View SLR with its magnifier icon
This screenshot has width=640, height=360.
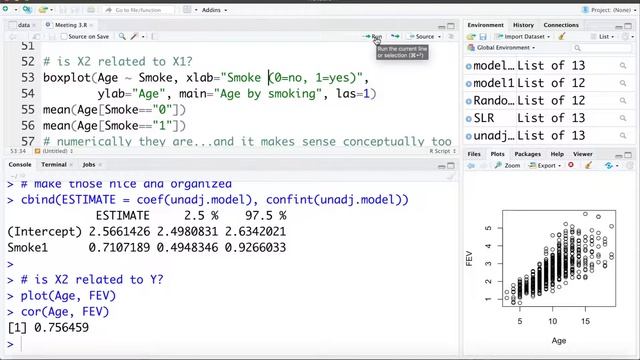tap(623, 118)
